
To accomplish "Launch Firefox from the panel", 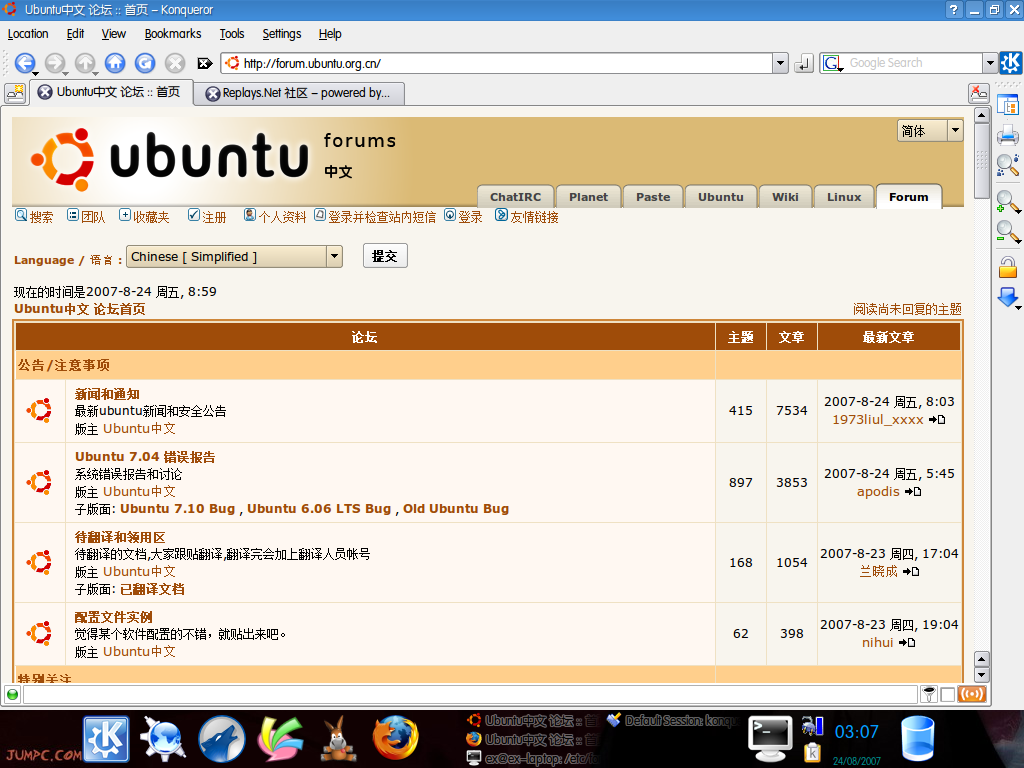I will pyautogui.click(x=395, y=738).
